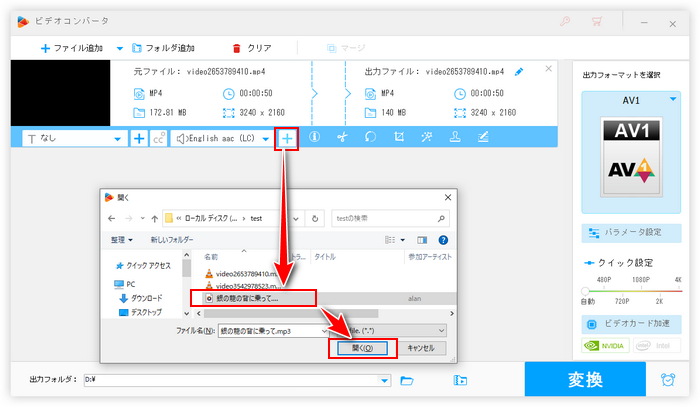Go back in Open dialog
Image resolution: width=700 pixels, height=407 pixels.
point(112,218)
